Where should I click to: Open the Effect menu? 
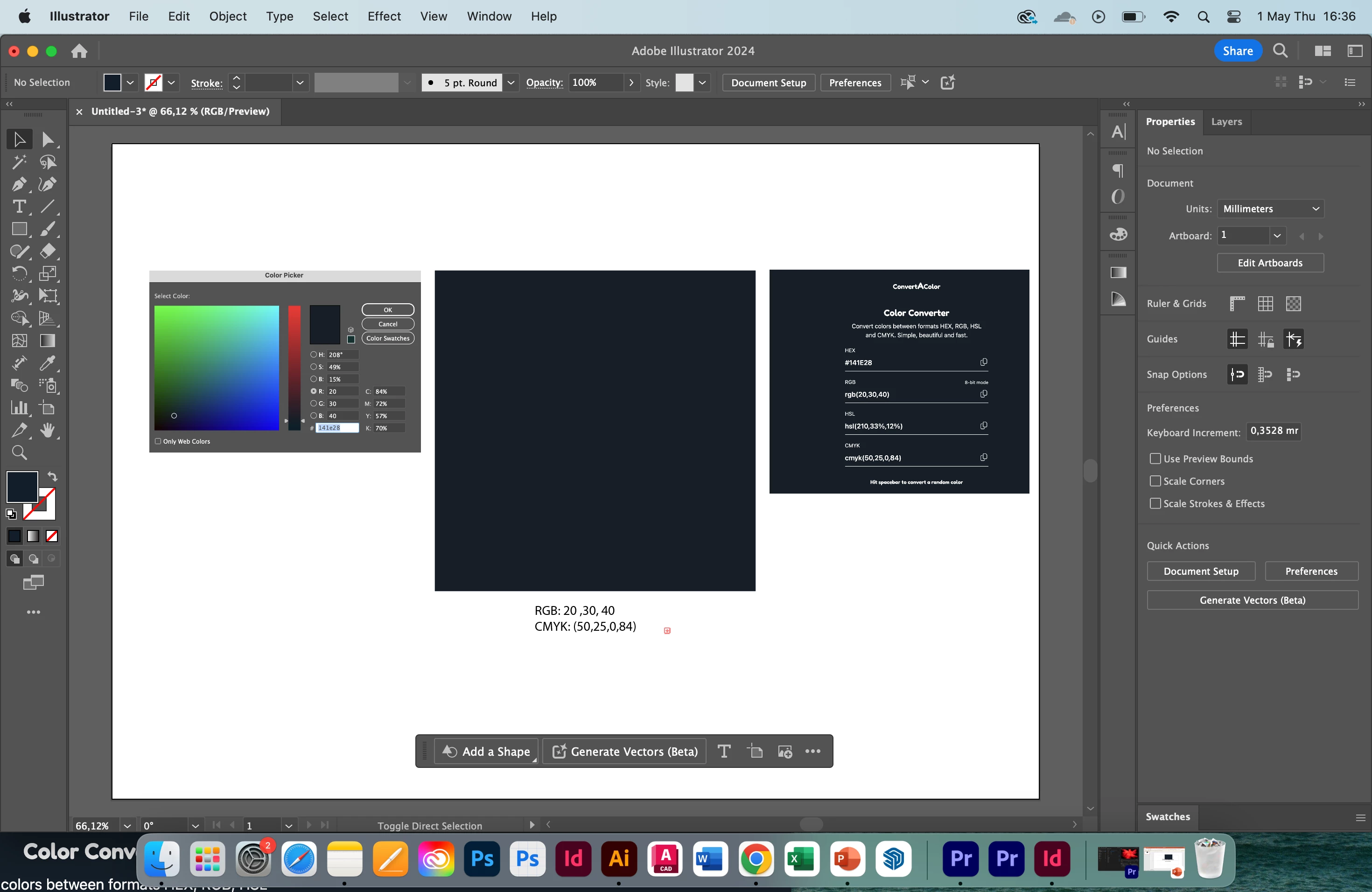(384, 16)
